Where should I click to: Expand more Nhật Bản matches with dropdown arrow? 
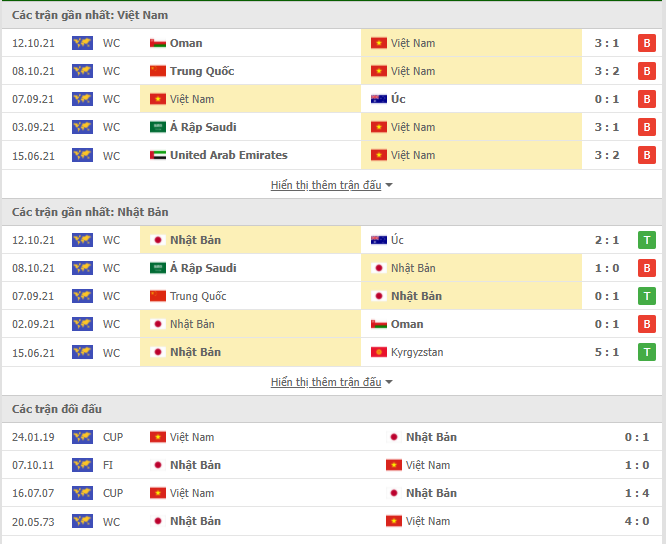point(389,382)
